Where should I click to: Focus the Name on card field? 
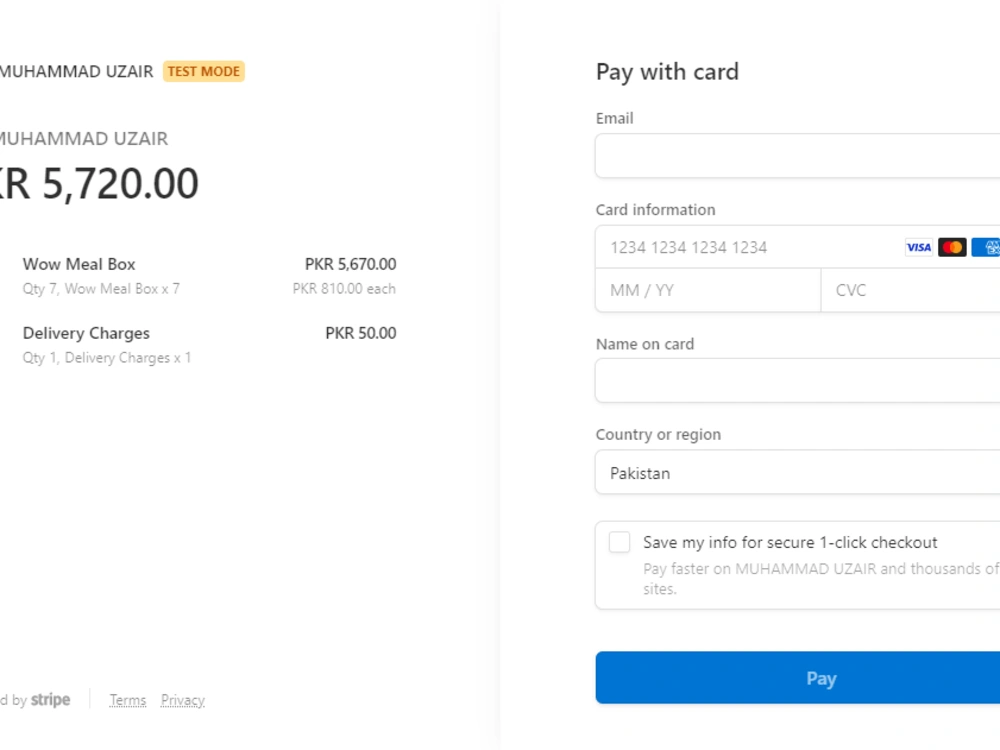(x=797, y=381)
